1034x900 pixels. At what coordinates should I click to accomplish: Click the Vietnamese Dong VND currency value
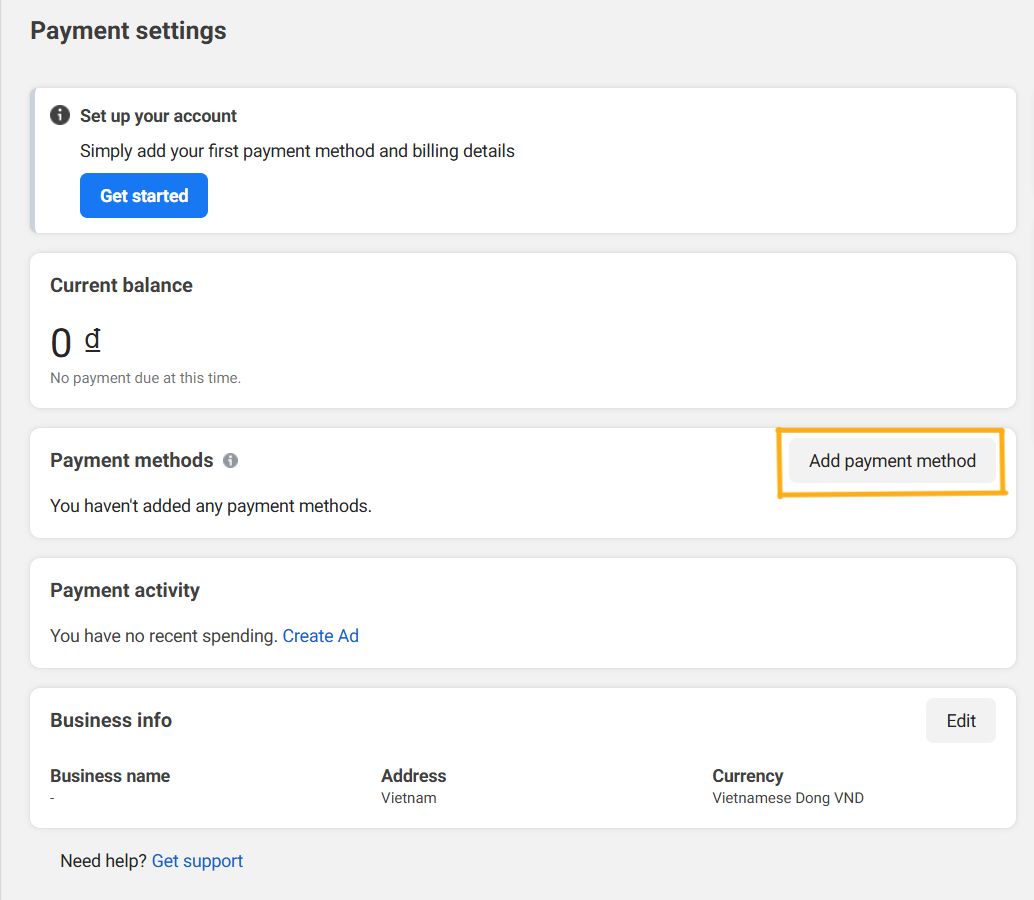[x=788, y=798]
